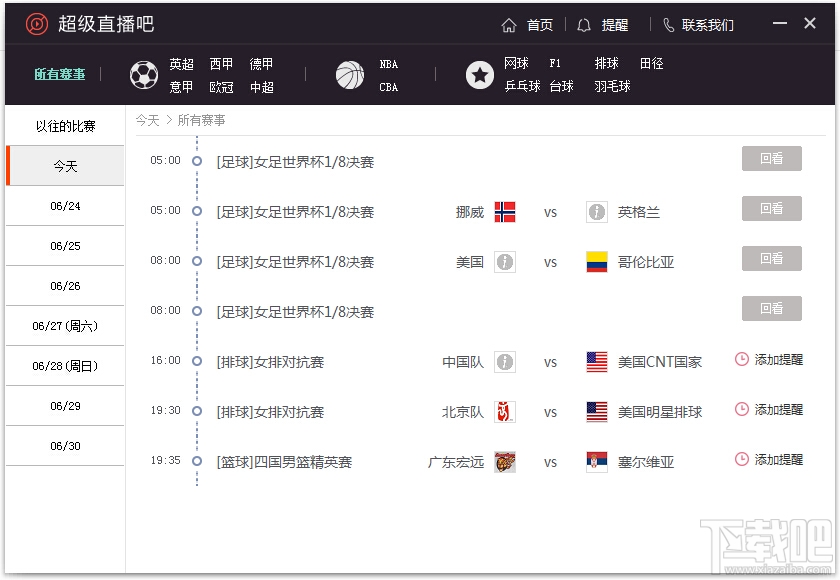The height and width of the screenshot is (580, 840).
Task: Open 联系我们 contact page
Action: tap(707, 25)
